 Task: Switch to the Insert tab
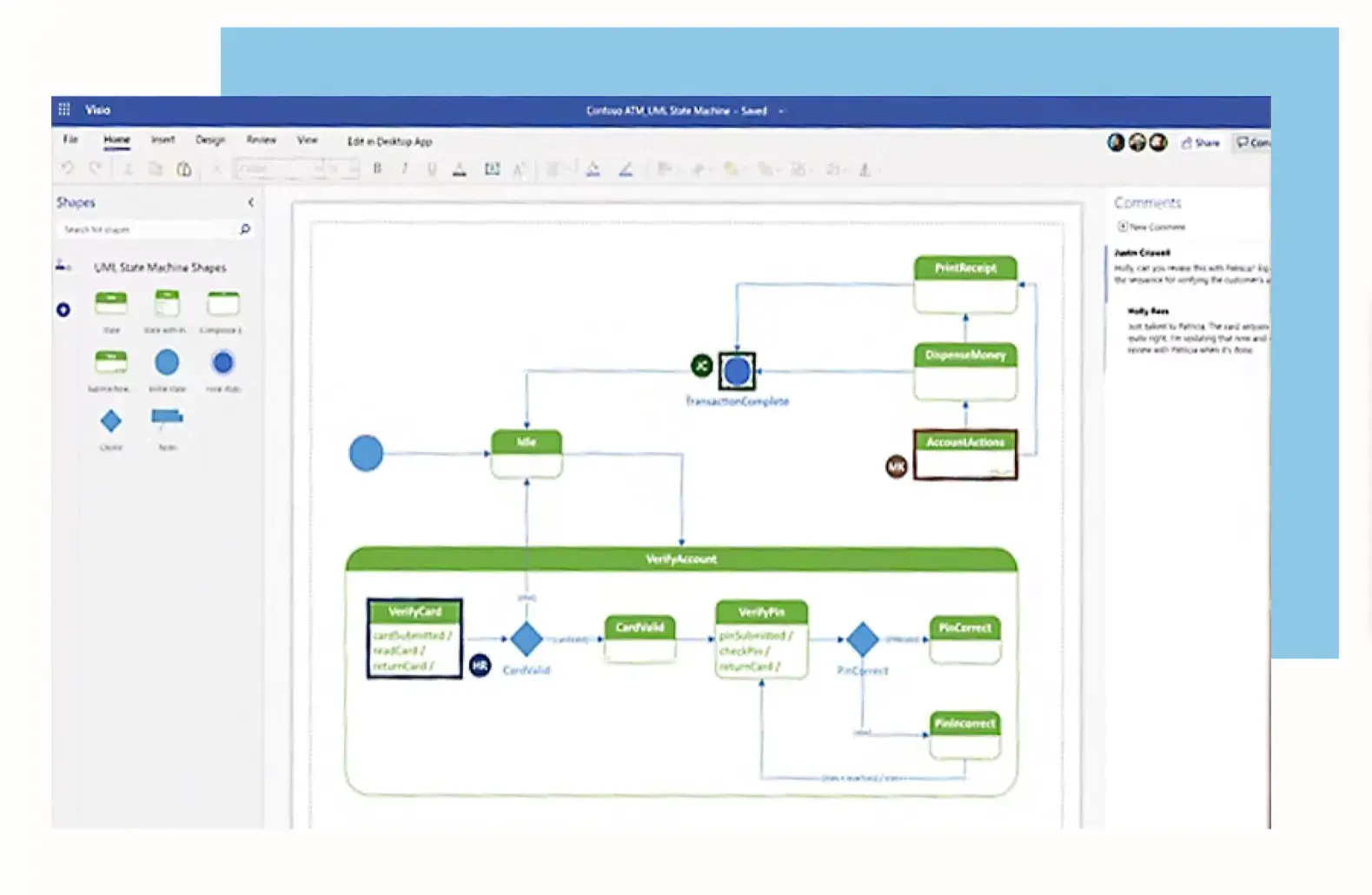click(162, 139)
